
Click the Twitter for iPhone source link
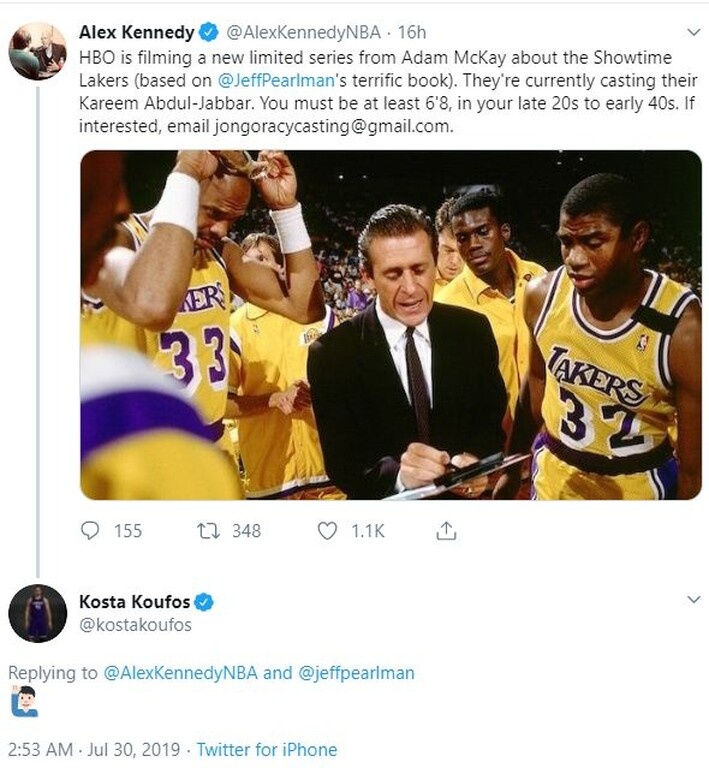[267, 749]
